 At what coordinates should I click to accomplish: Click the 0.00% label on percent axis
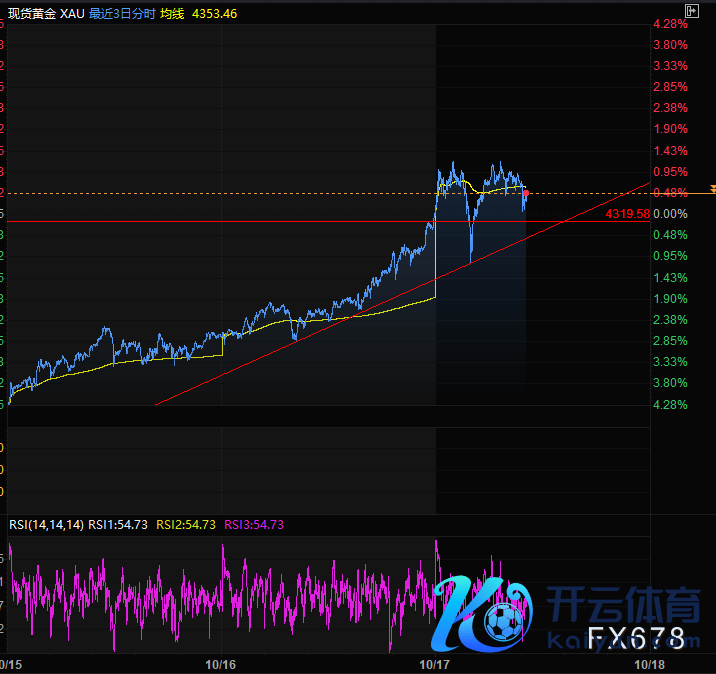(x=669, y=214)
